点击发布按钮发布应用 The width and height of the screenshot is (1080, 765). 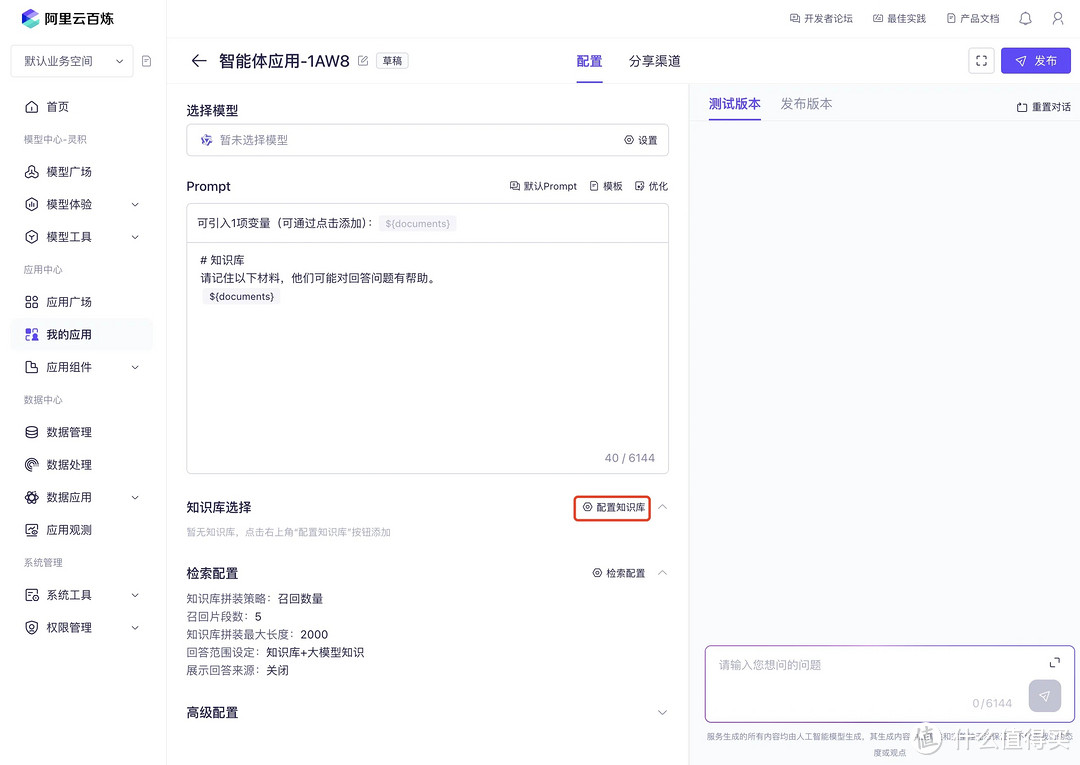coord(1036,60)
